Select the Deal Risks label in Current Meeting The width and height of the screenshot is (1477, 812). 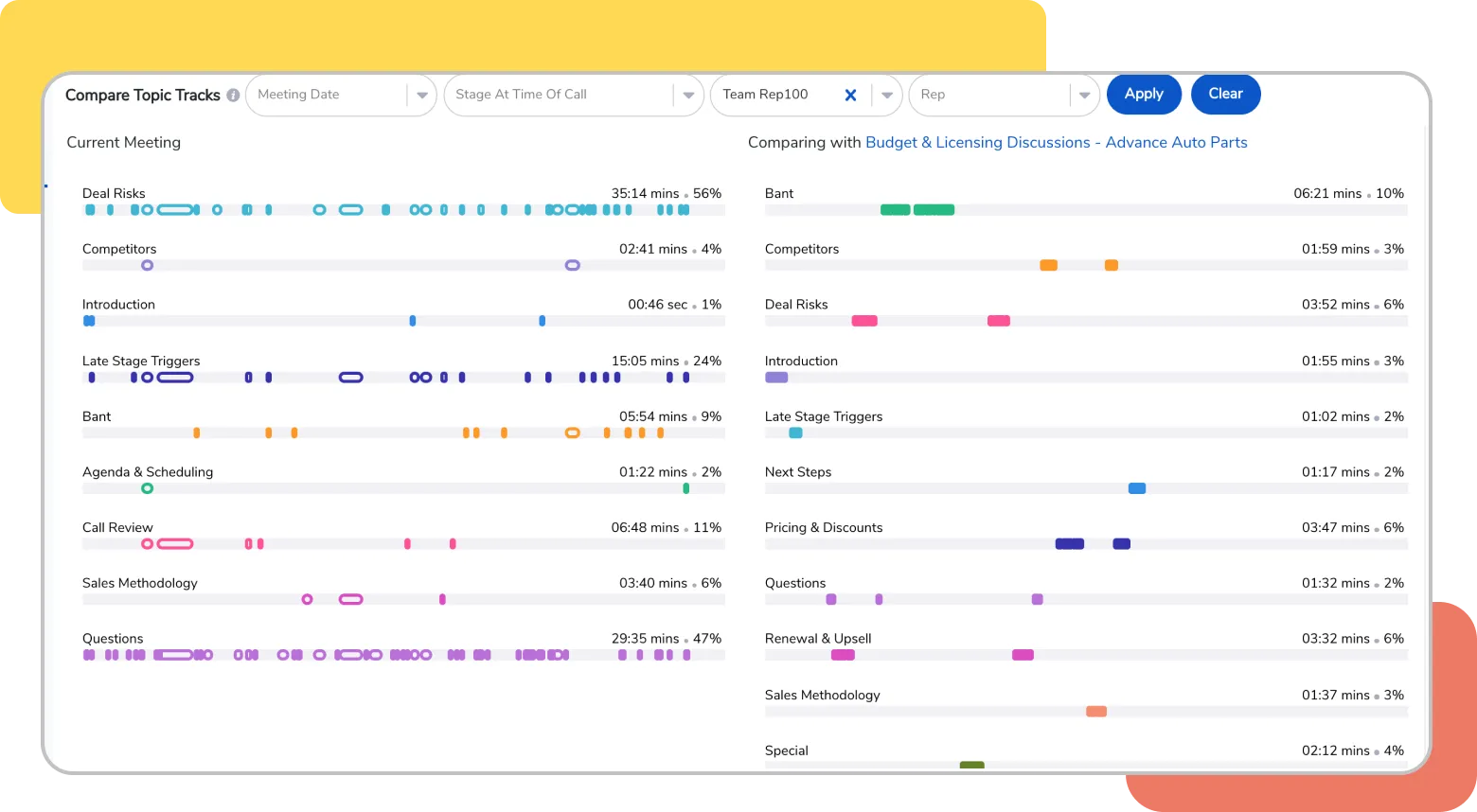(x=114, y=193)
